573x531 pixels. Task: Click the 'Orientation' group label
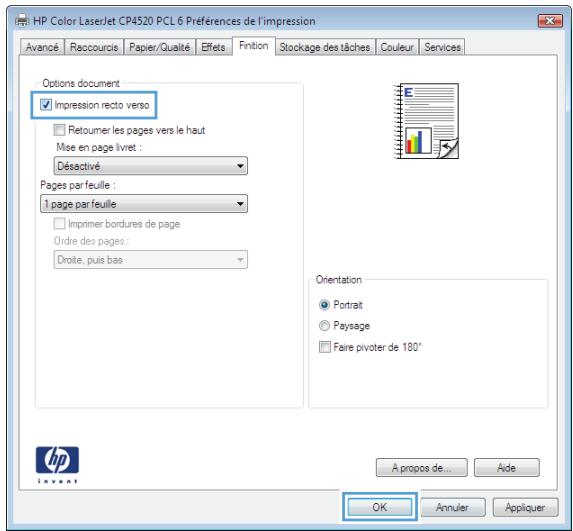(x=339, y=280)
